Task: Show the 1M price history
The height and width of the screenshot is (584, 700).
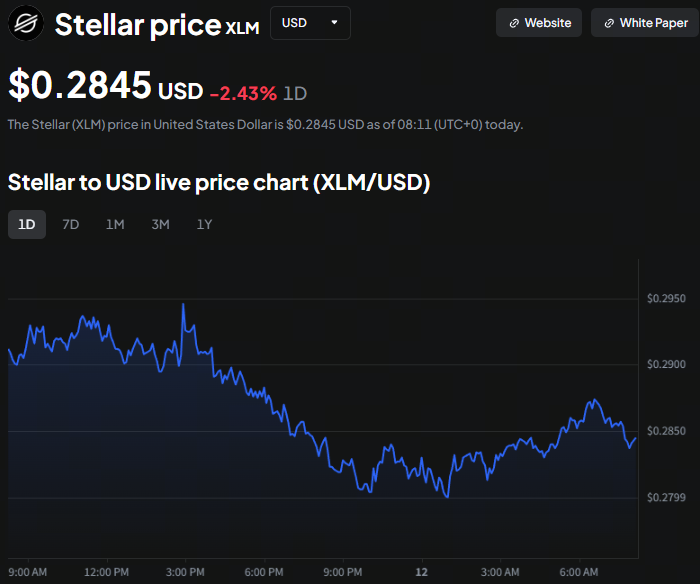Action: (115, 224)
